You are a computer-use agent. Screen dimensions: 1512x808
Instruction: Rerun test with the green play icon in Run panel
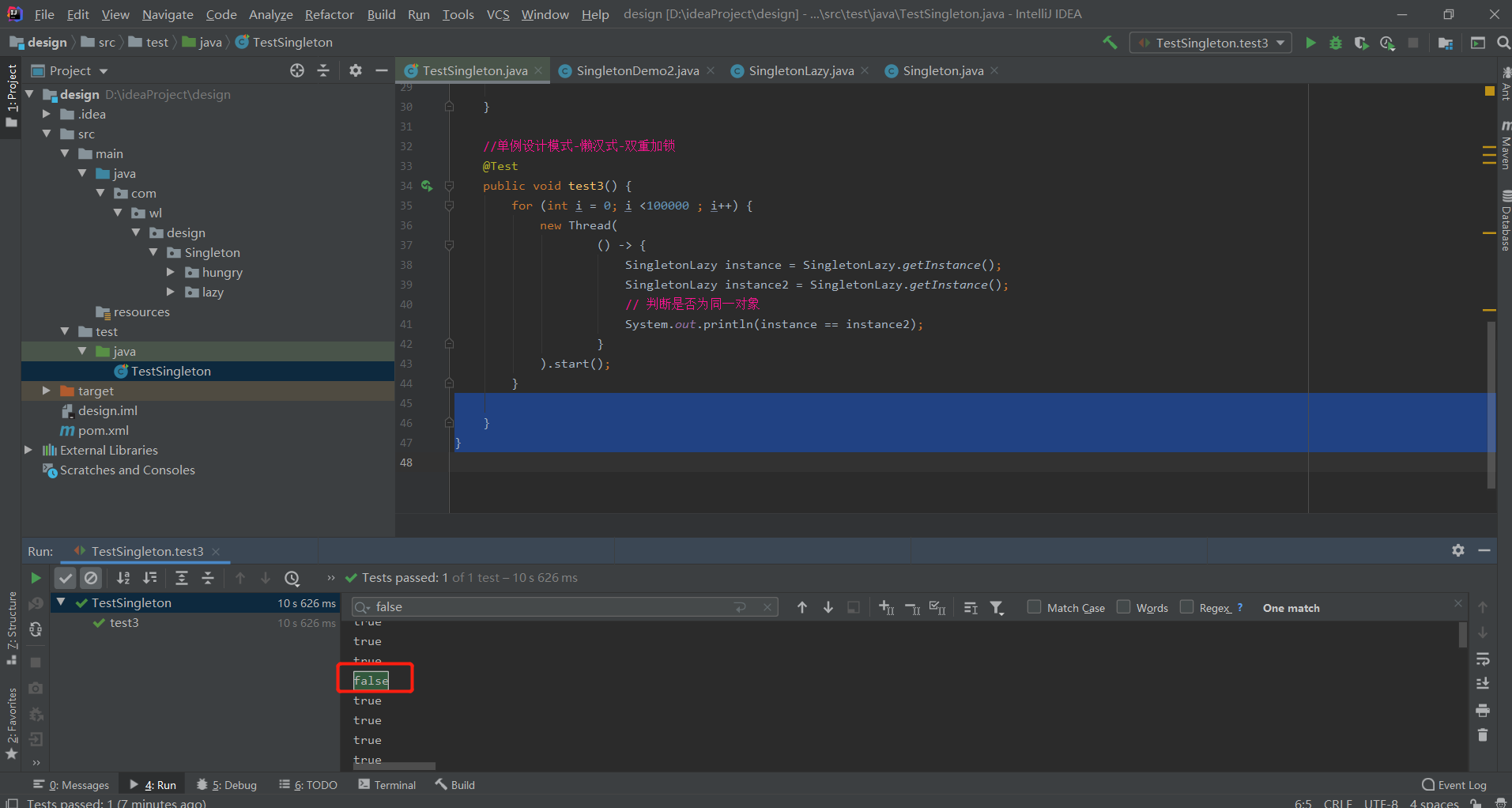point(36,578)
